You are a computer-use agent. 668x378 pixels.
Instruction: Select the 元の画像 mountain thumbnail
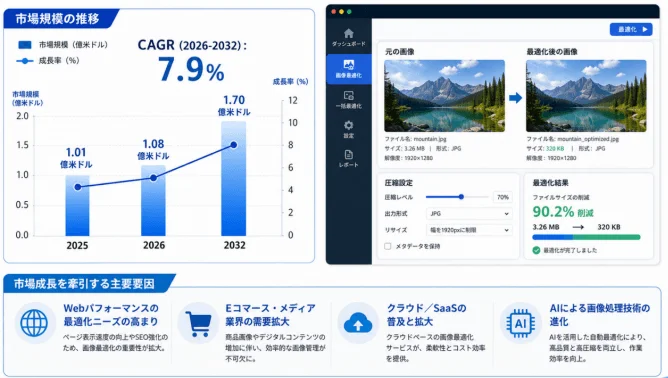pyautogui.click(x=444, y=96)
